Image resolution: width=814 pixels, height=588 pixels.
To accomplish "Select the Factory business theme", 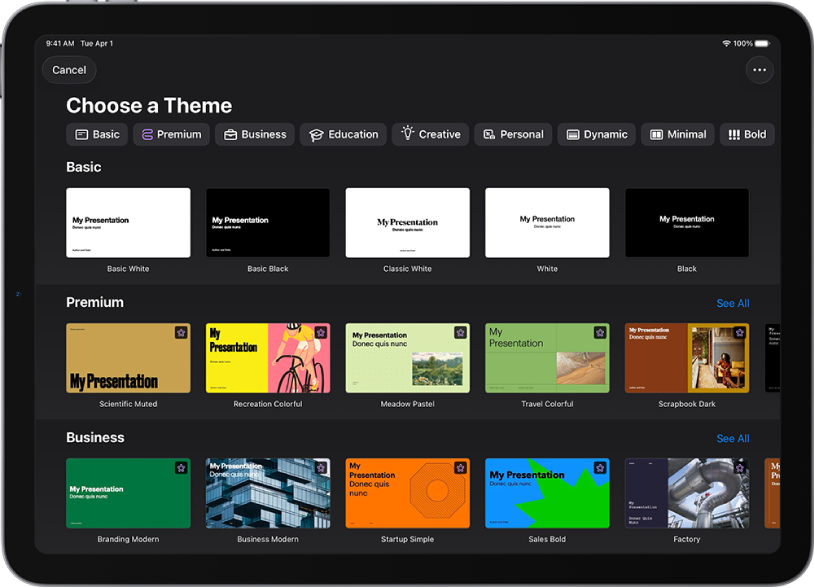I will [x=687, y=493].
